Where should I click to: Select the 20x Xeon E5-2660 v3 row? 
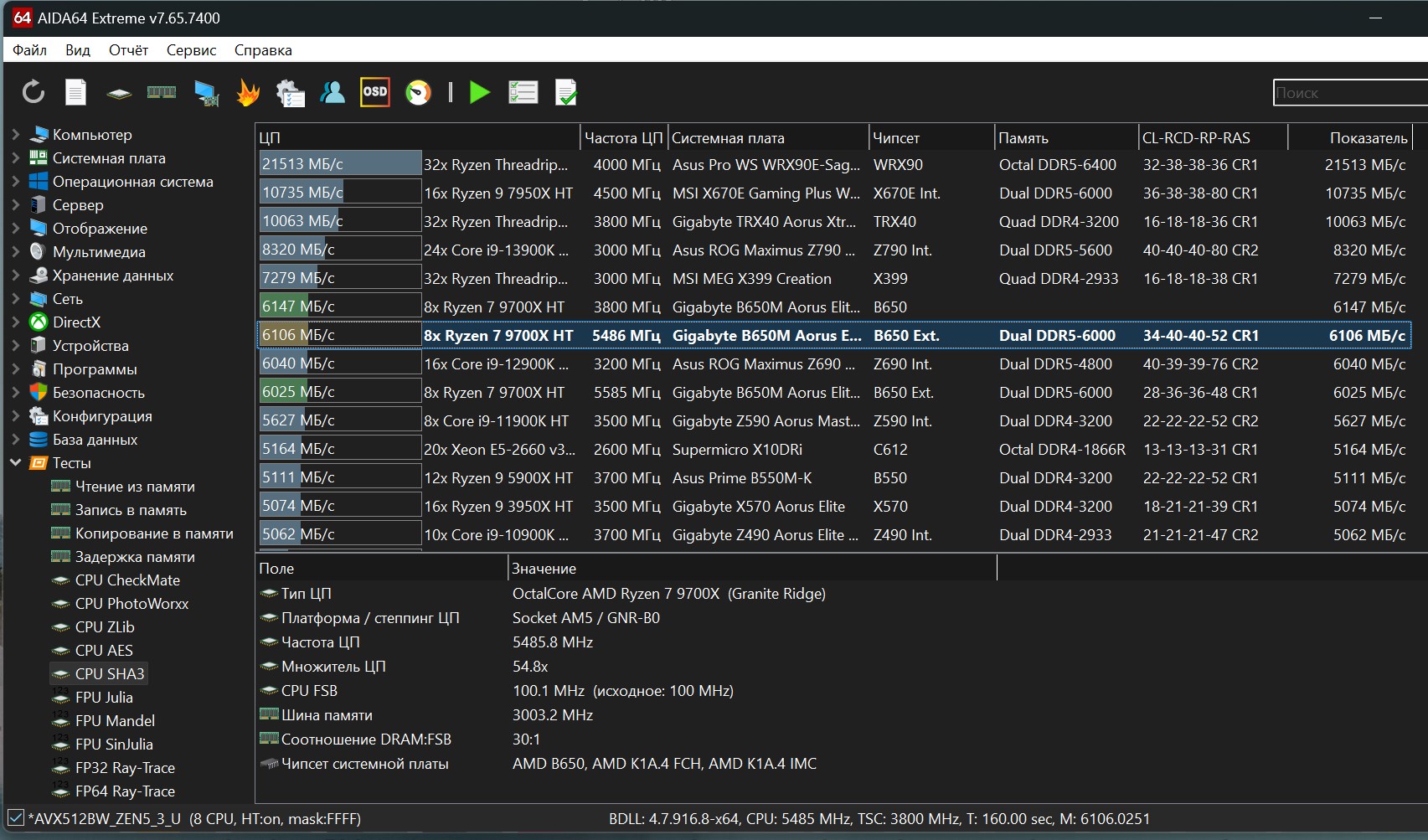point(833,449)
